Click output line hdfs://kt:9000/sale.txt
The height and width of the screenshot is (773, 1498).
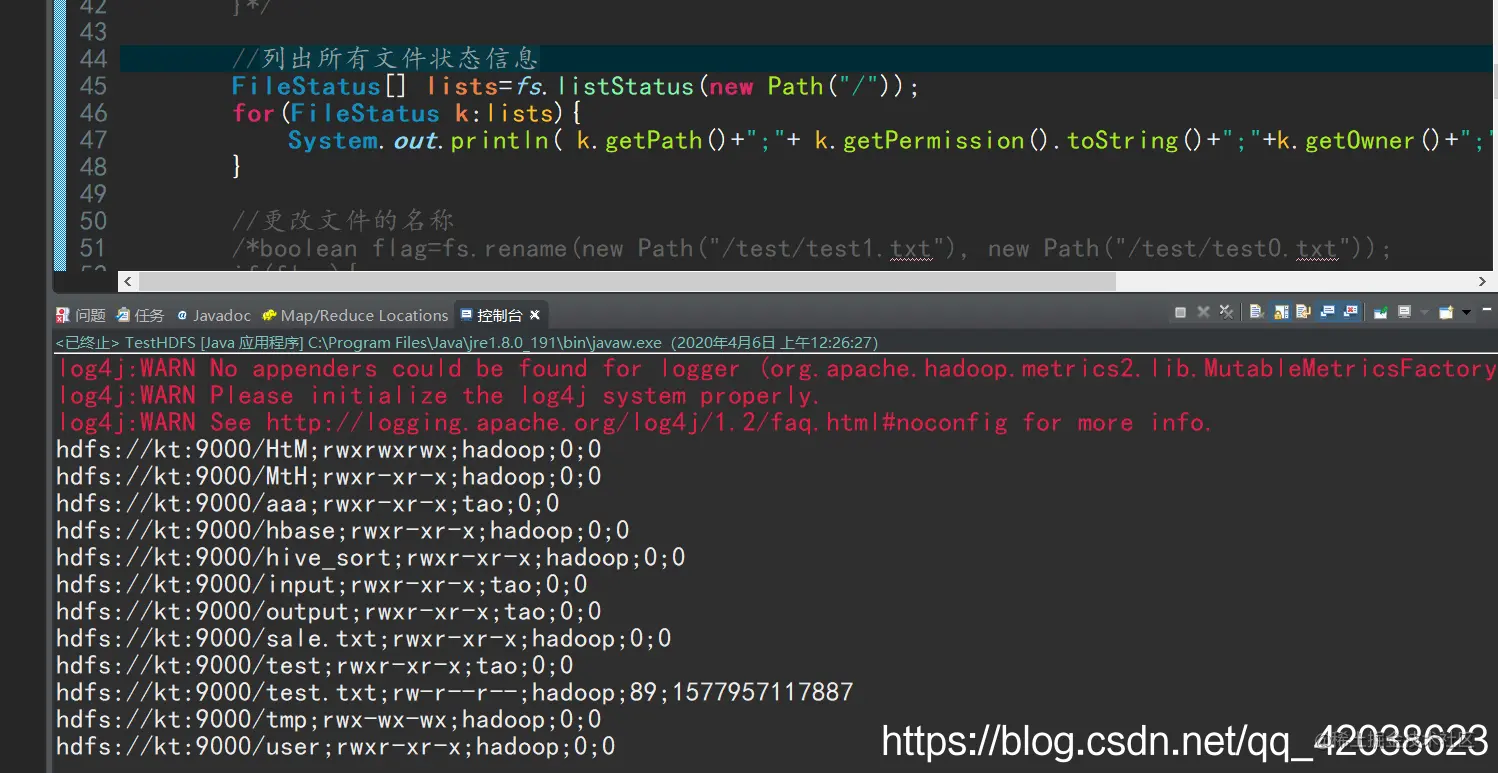coord(364,638)
